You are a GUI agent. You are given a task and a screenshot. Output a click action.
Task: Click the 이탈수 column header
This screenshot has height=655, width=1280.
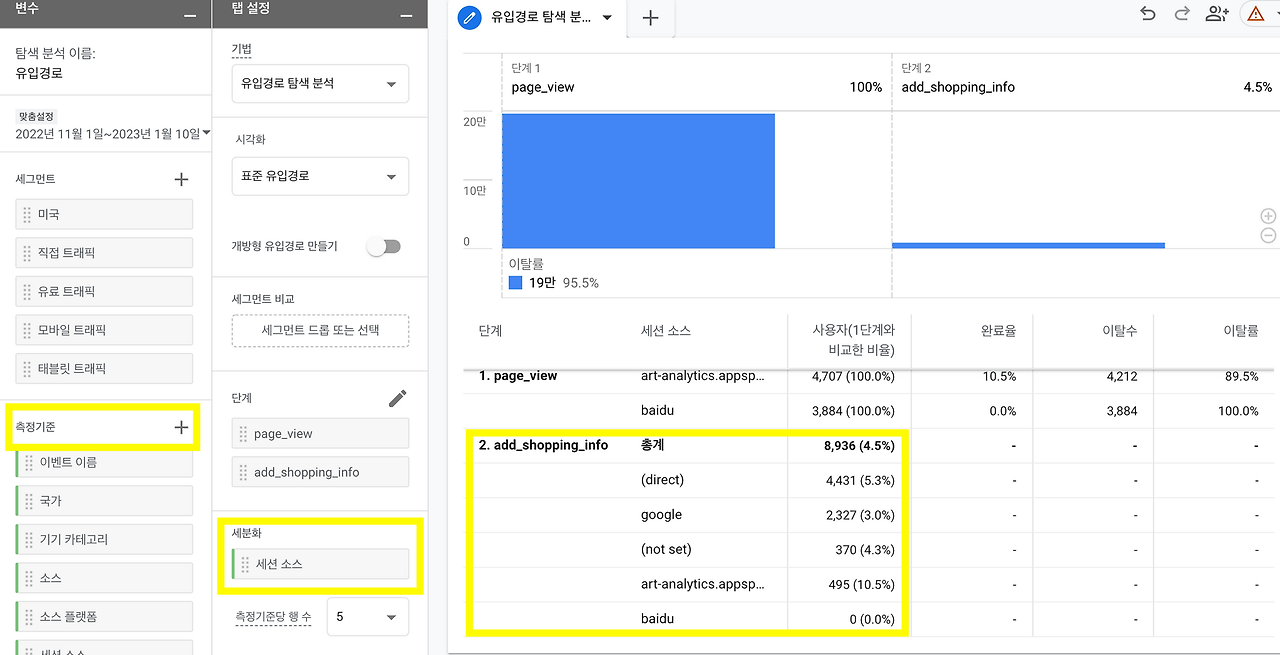pos(1119,331)
